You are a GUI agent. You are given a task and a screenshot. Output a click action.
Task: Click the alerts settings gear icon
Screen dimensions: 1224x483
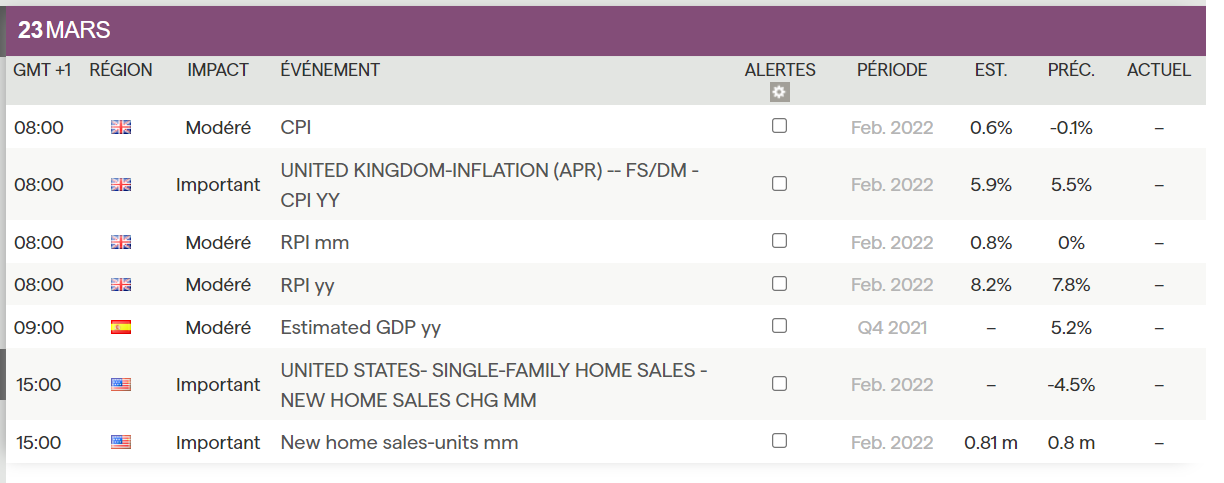(x=780, y=92)
